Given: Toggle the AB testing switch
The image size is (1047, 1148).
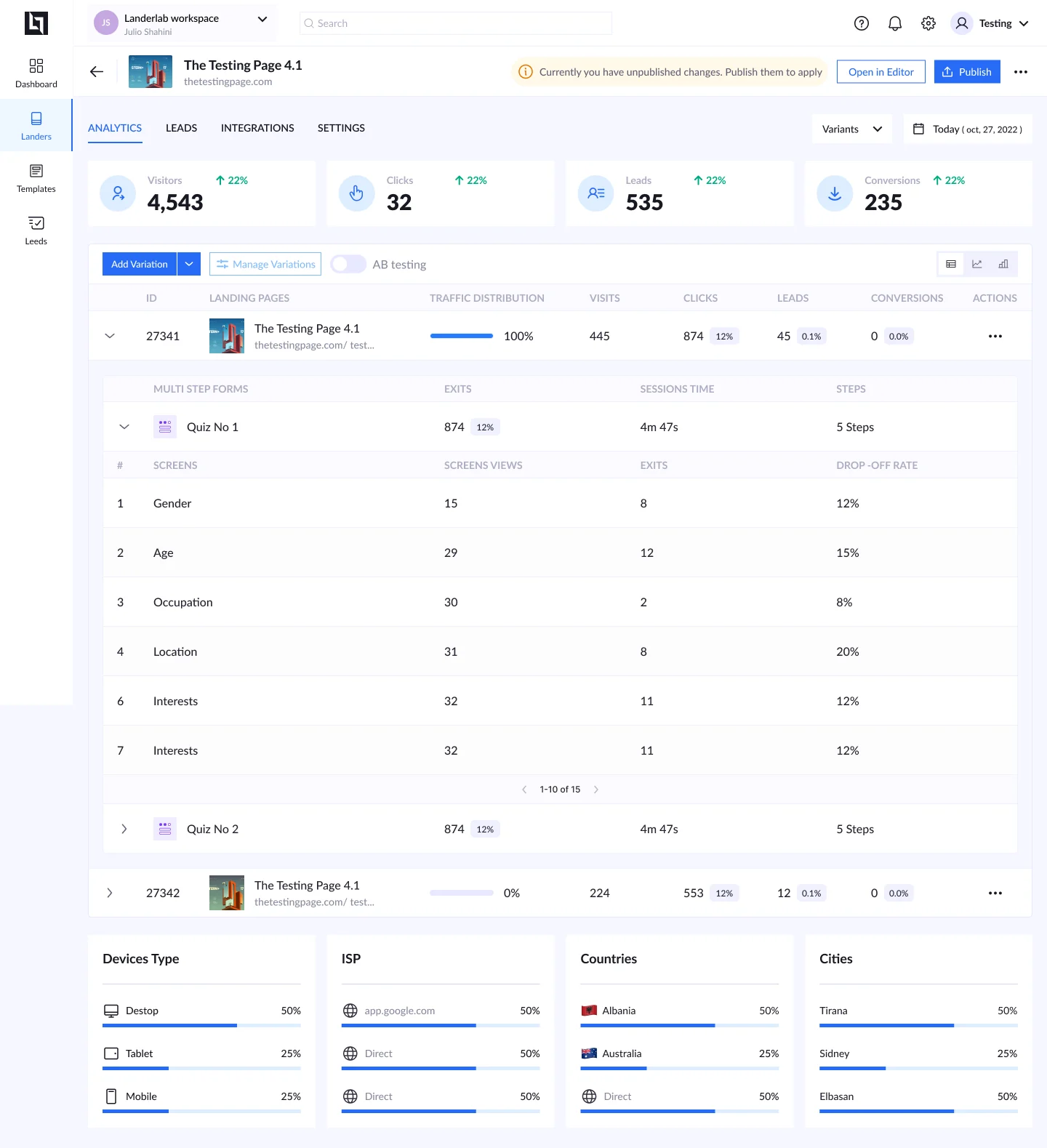Looking at the screenshot, I should [348, 264].
